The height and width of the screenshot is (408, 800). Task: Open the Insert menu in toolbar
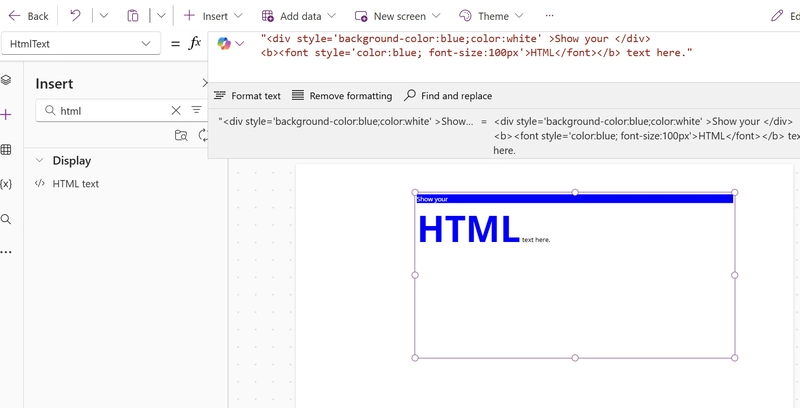(213, 16)
